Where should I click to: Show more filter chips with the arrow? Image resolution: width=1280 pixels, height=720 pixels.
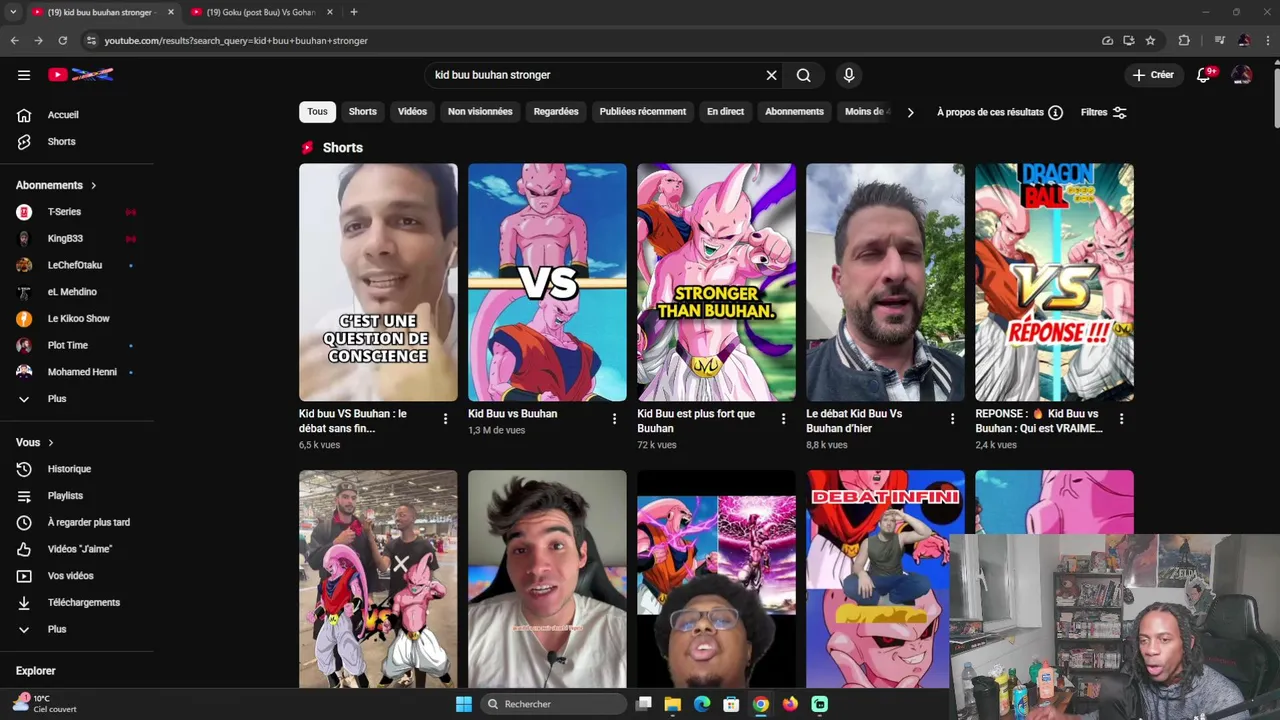click(x=910, y=112)
